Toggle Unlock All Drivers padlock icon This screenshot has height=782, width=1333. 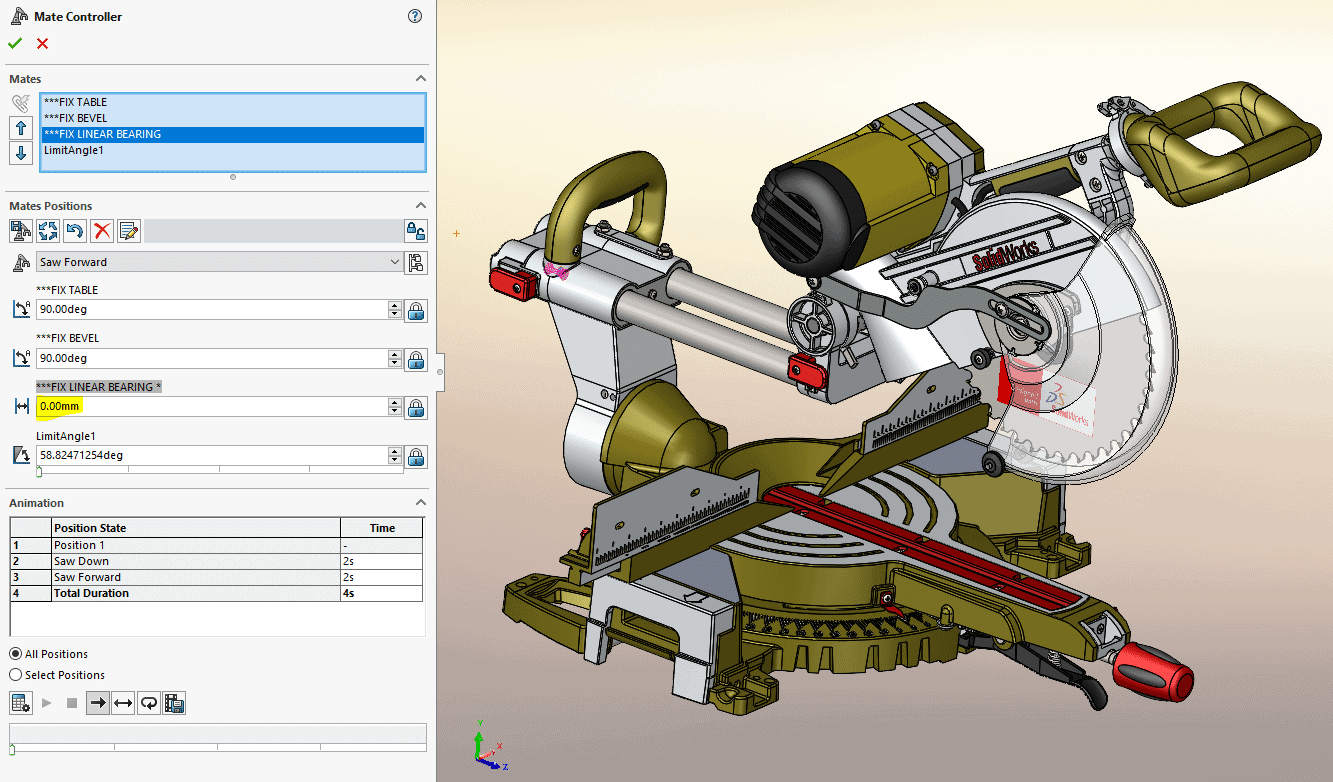tap(416, 231)
